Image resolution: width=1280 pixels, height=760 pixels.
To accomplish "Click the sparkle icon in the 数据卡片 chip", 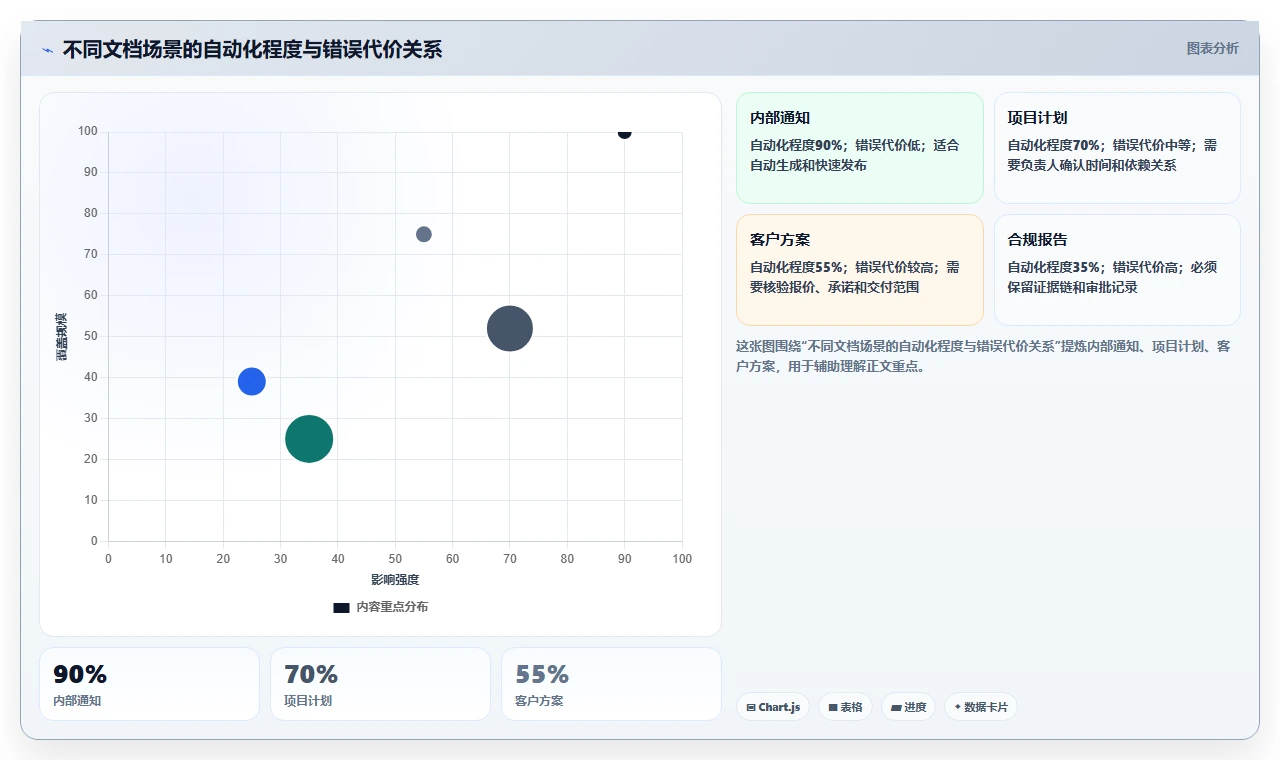I will pos(957,707).
